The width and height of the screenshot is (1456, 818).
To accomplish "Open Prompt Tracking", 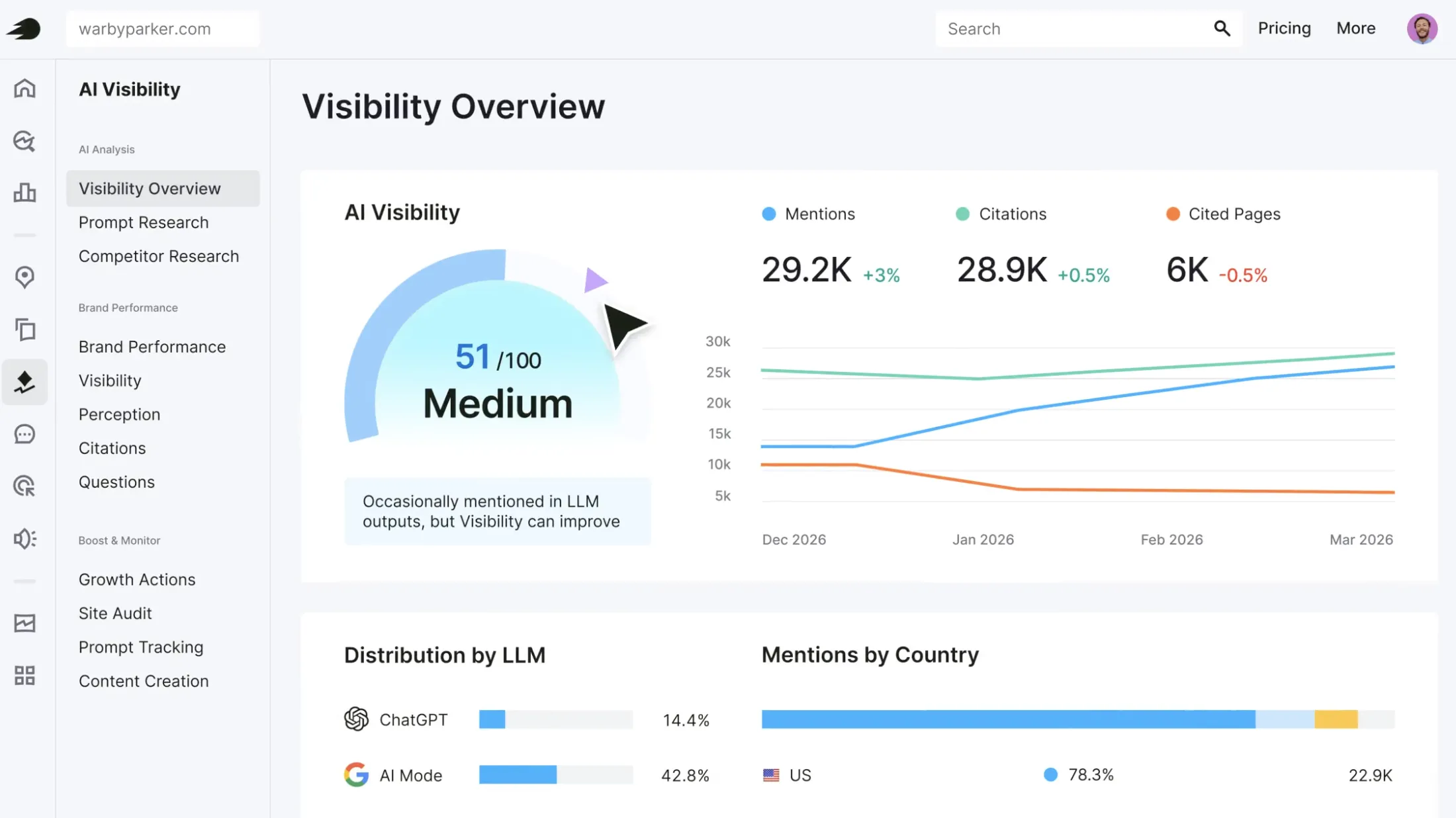I will coord(141,647).
